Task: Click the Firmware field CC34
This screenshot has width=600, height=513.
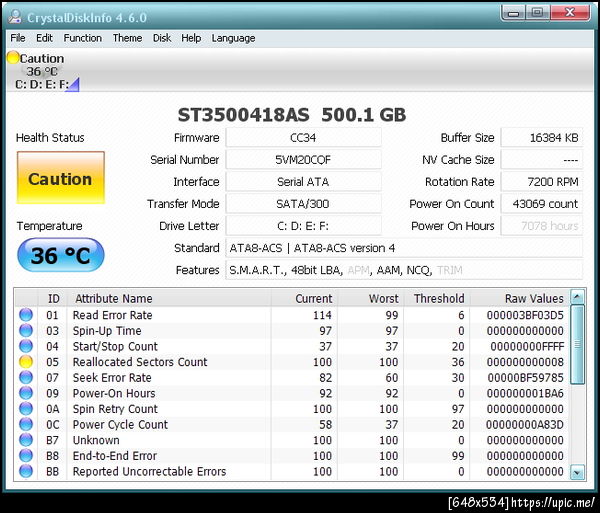Action: point(303,138)
